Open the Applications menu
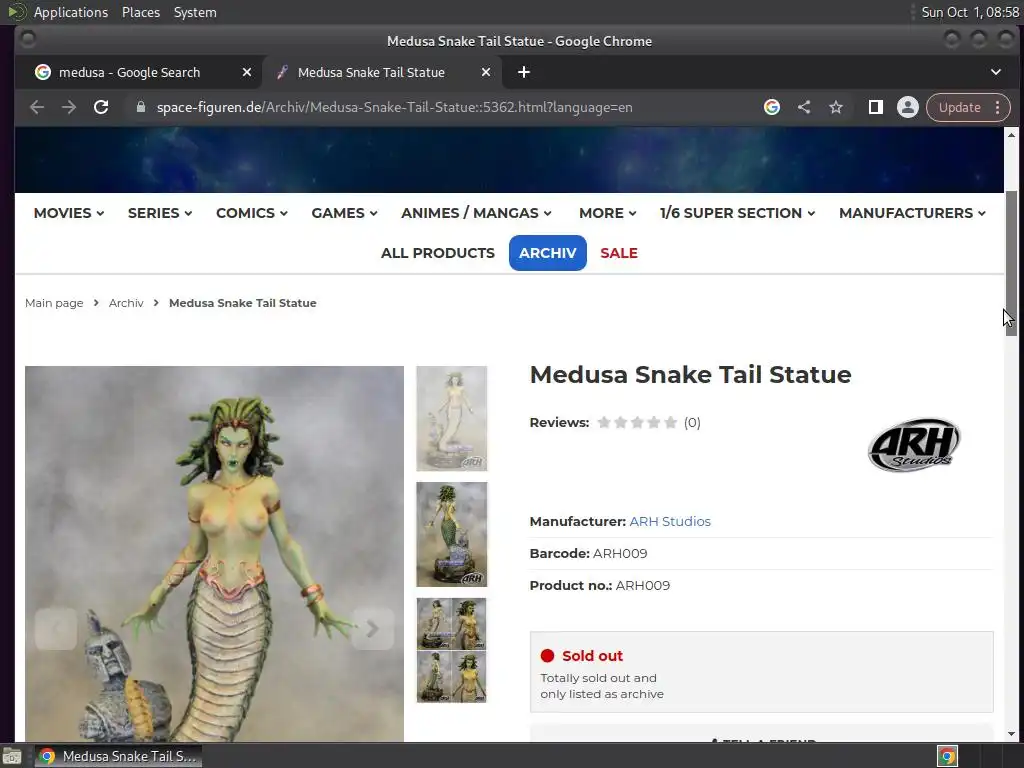 tap(71, 12)
